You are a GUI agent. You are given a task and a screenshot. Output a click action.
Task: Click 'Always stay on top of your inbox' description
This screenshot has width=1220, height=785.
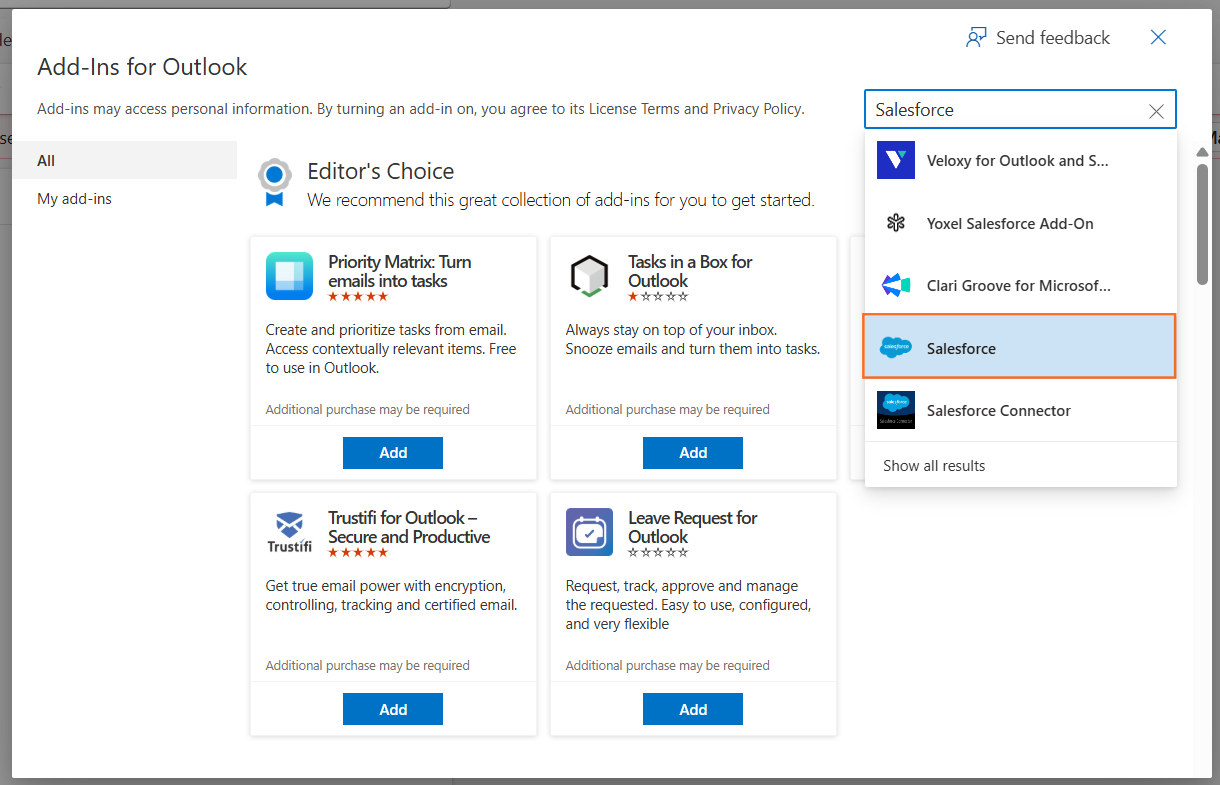pyautogui.click(x=693, y=340)
